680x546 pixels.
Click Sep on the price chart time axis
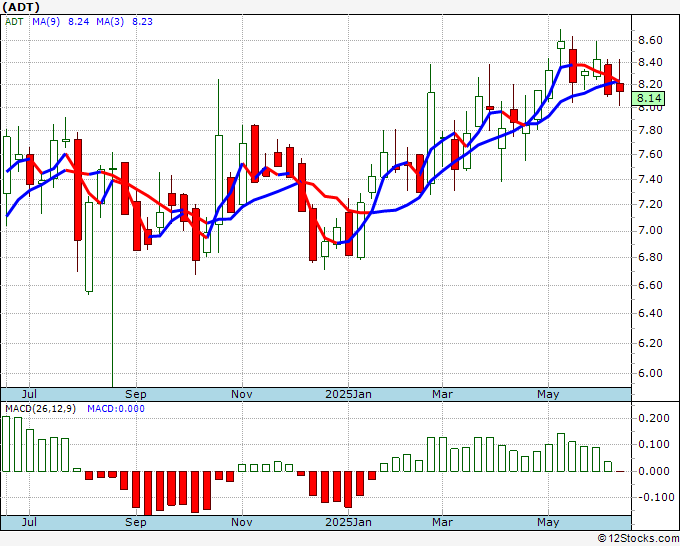pos(136,394)
